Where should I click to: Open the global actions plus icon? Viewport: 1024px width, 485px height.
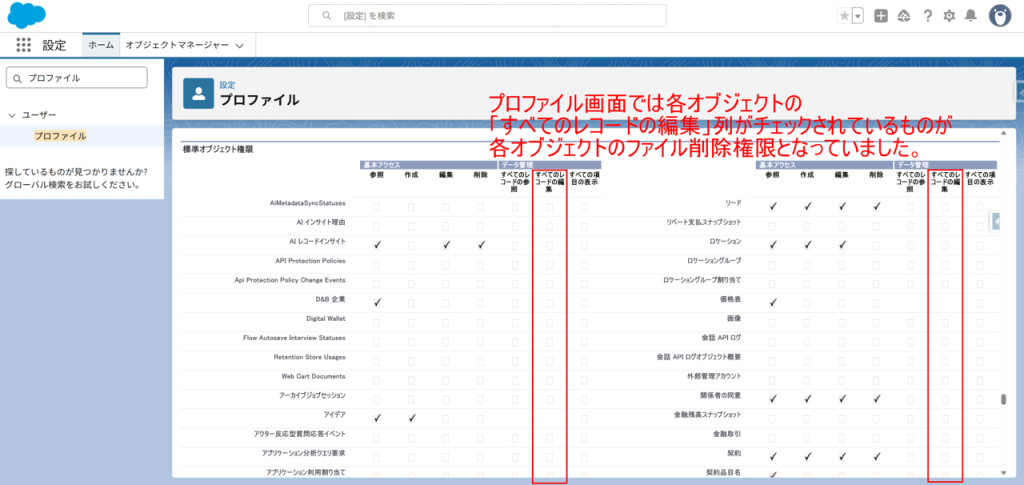881,16
